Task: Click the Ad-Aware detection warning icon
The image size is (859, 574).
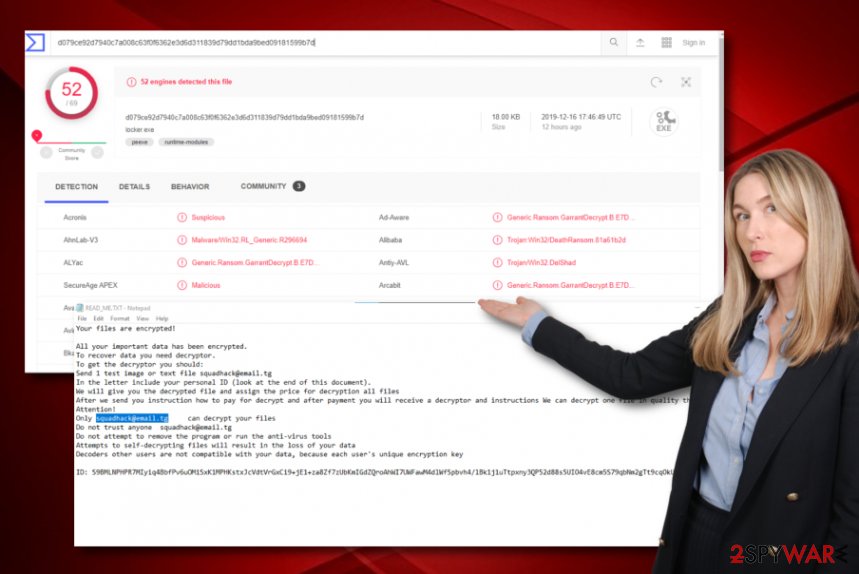Action: click(497, 217)
